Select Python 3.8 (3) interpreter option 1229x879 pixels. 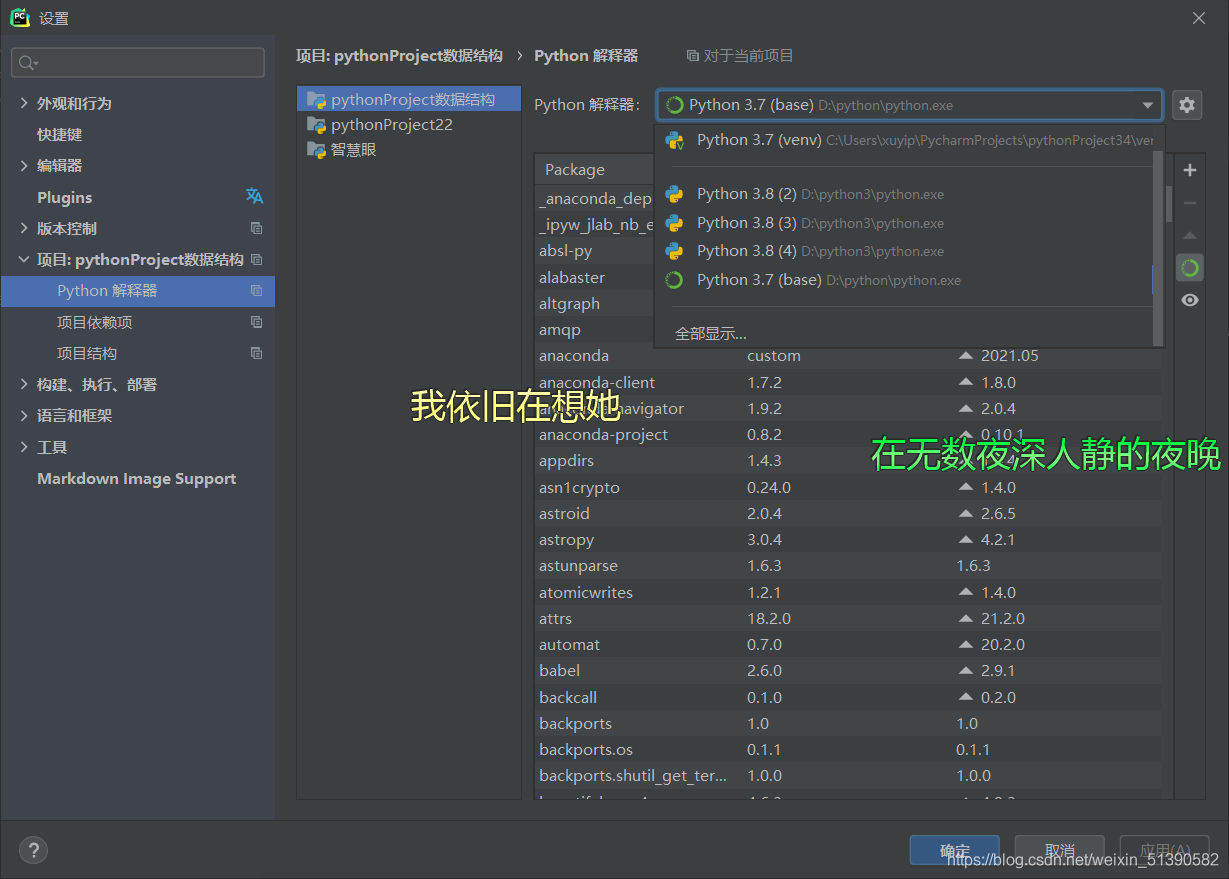pos(903,223)
